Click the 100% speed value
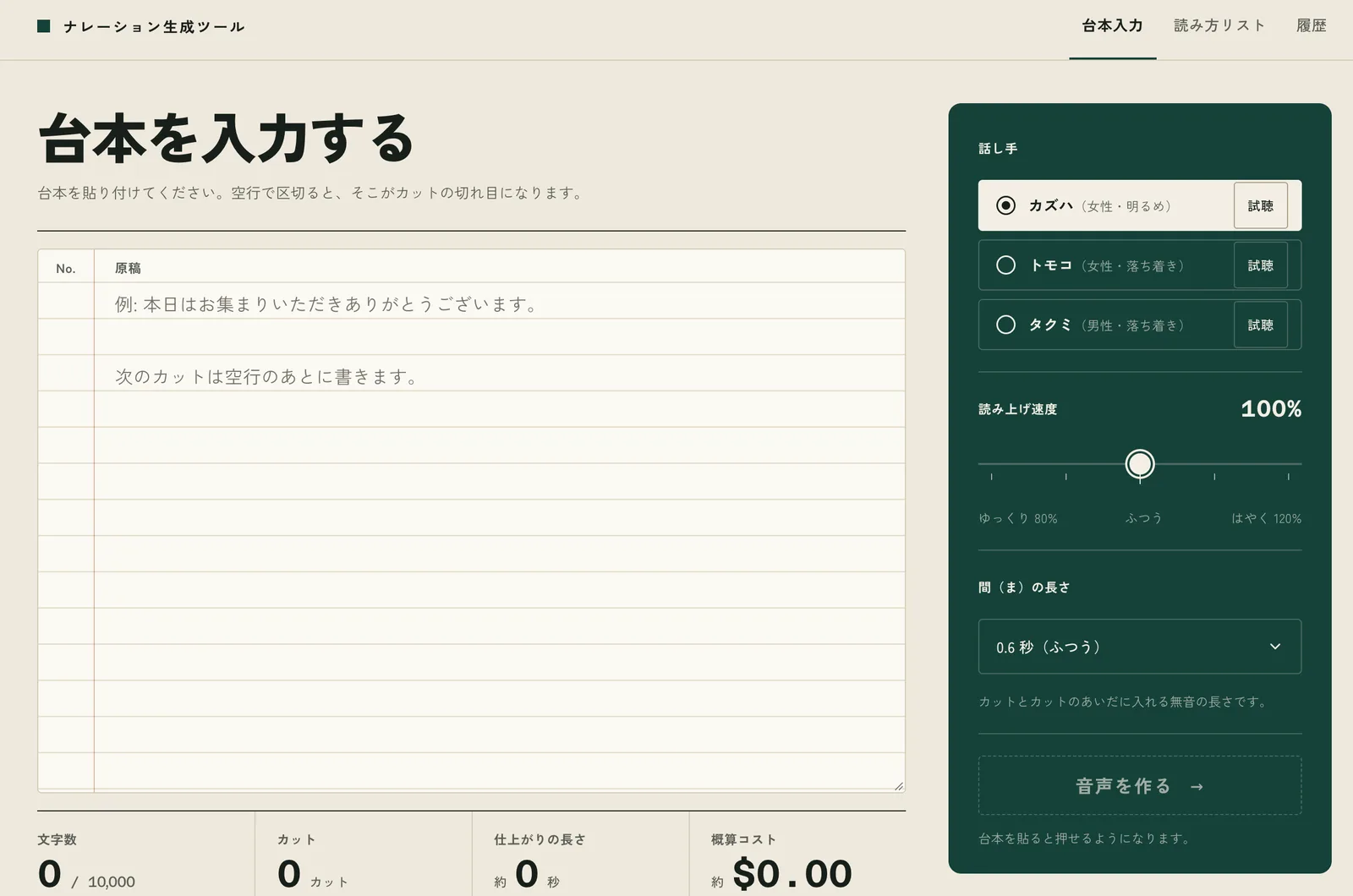This screenshot has height=896, width=1353. (1271, 409)
